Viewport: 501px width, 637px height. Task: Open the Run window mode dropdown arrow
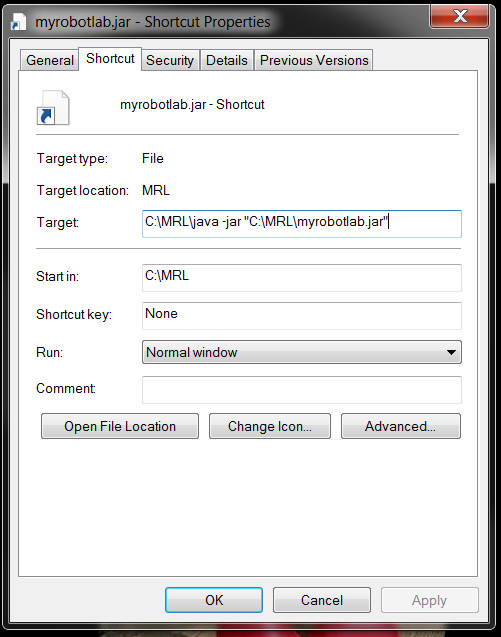coord(451,352)
